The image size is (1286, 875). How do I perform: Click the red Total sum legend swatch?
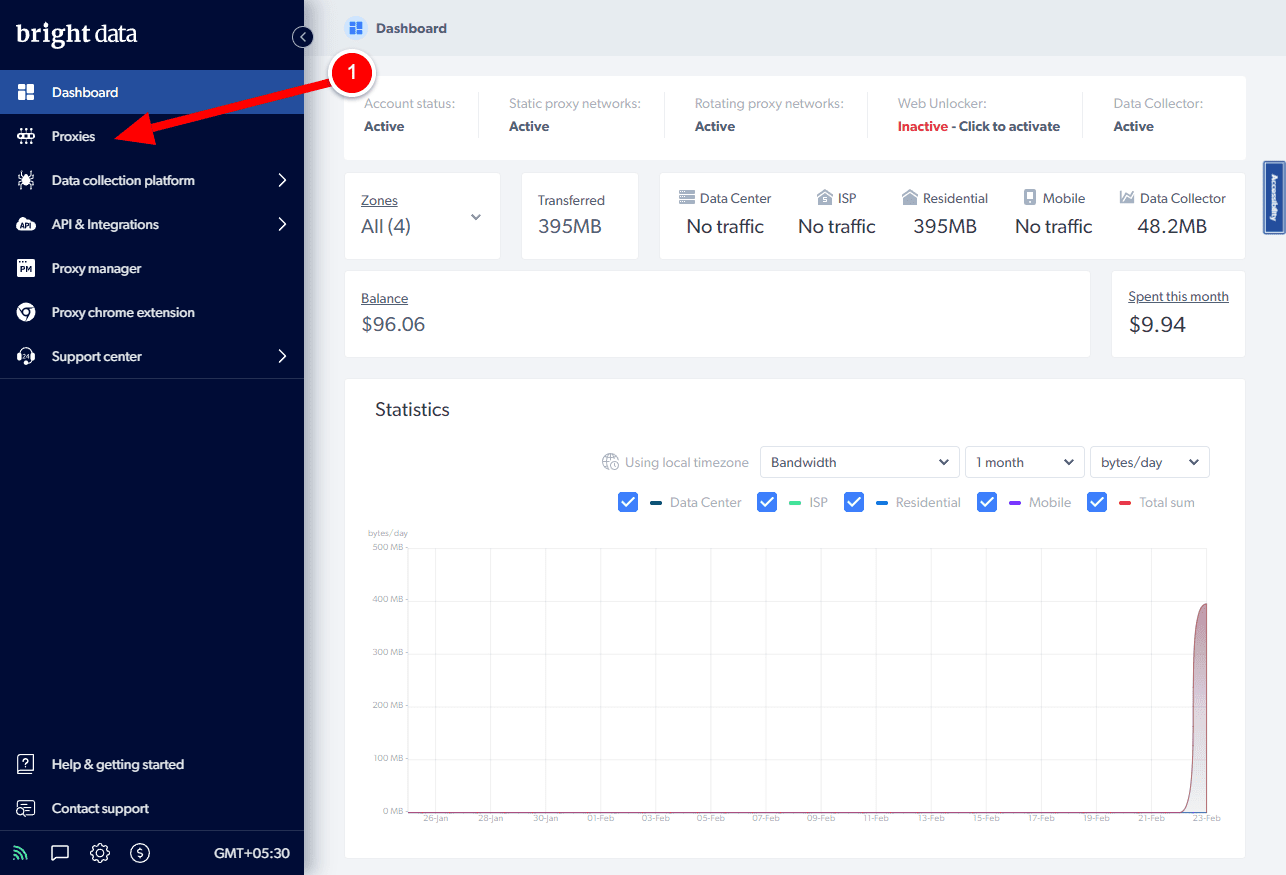(1125, 503)
